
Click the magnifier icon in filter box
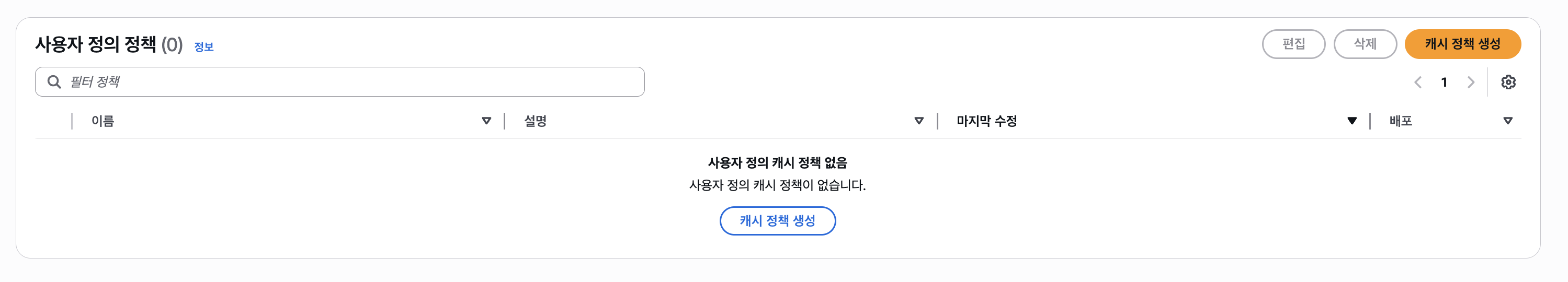pos(54,82)
